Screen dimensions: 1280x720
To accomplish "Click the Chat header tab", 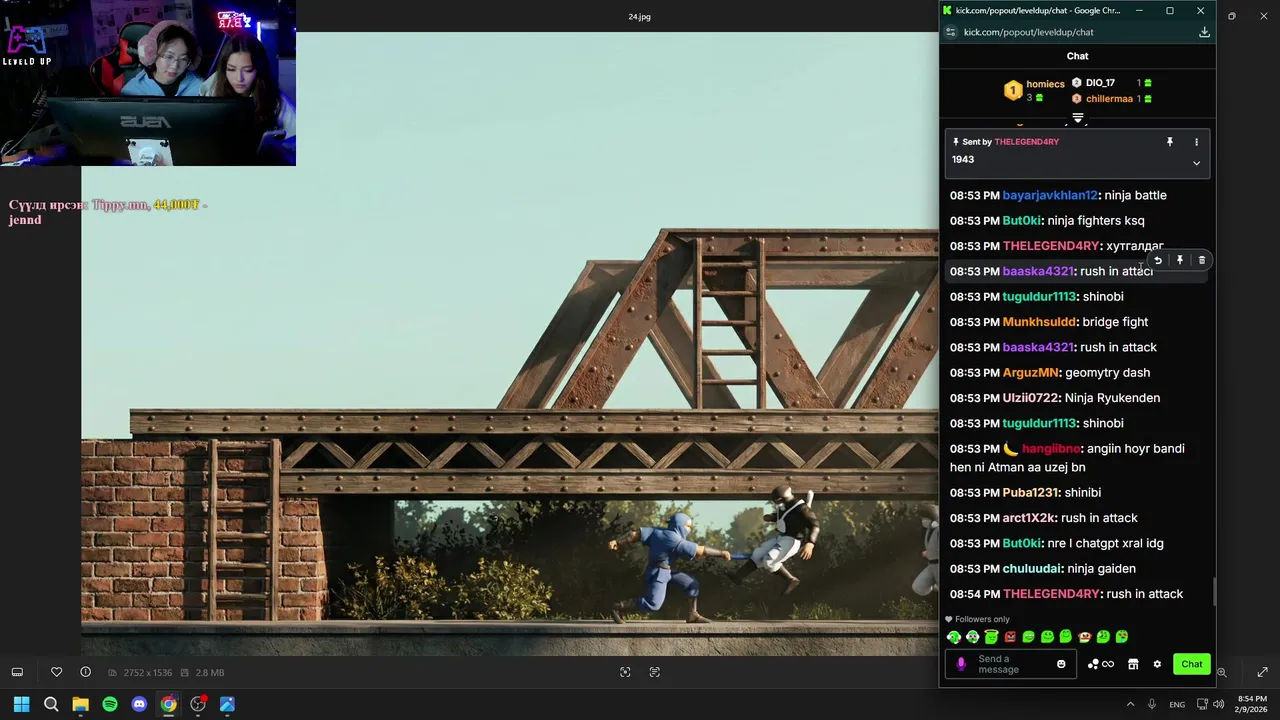I will [1077, 56].
